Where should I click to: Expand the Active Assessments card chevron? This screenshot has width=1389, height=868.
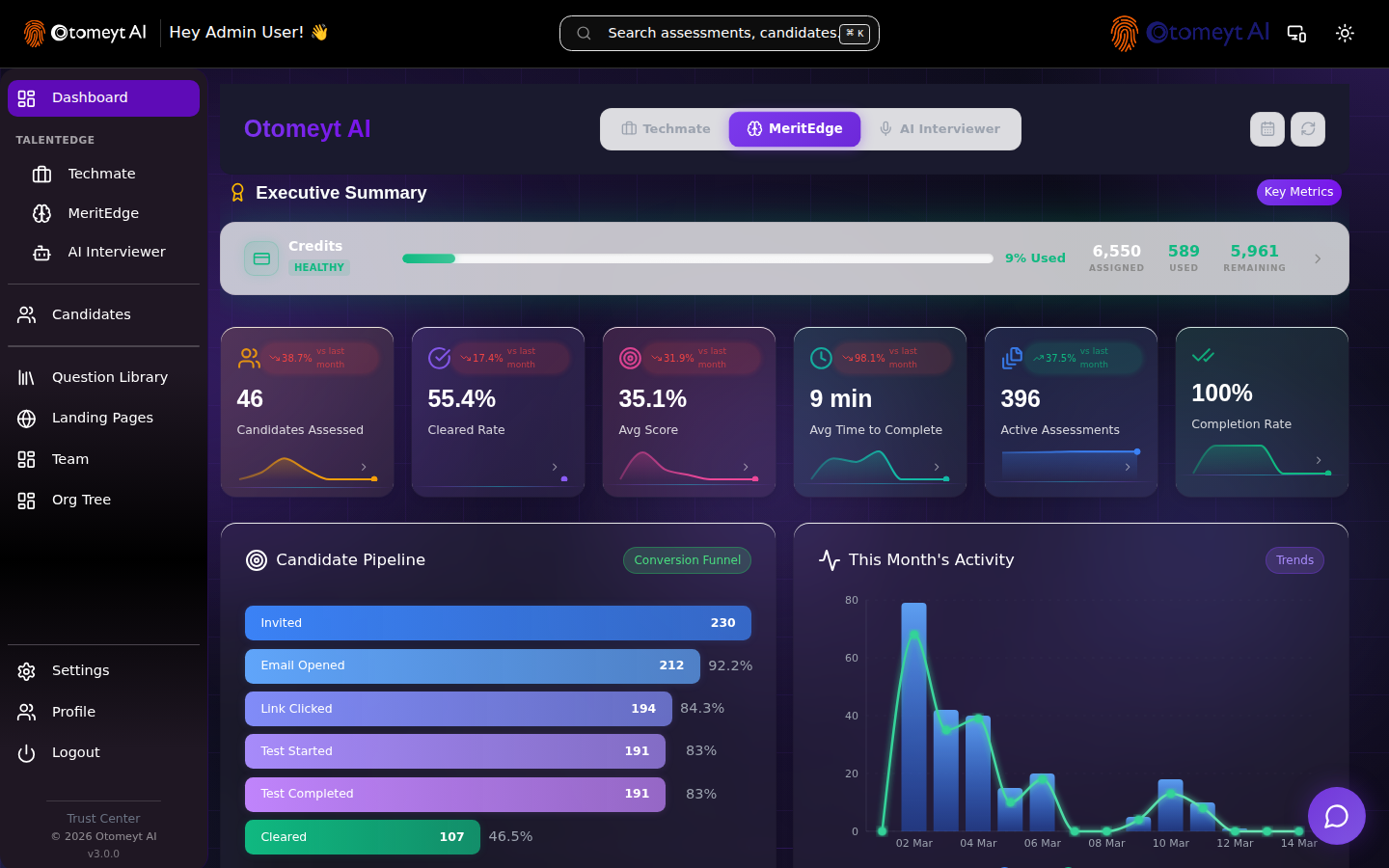(1128, 467)
